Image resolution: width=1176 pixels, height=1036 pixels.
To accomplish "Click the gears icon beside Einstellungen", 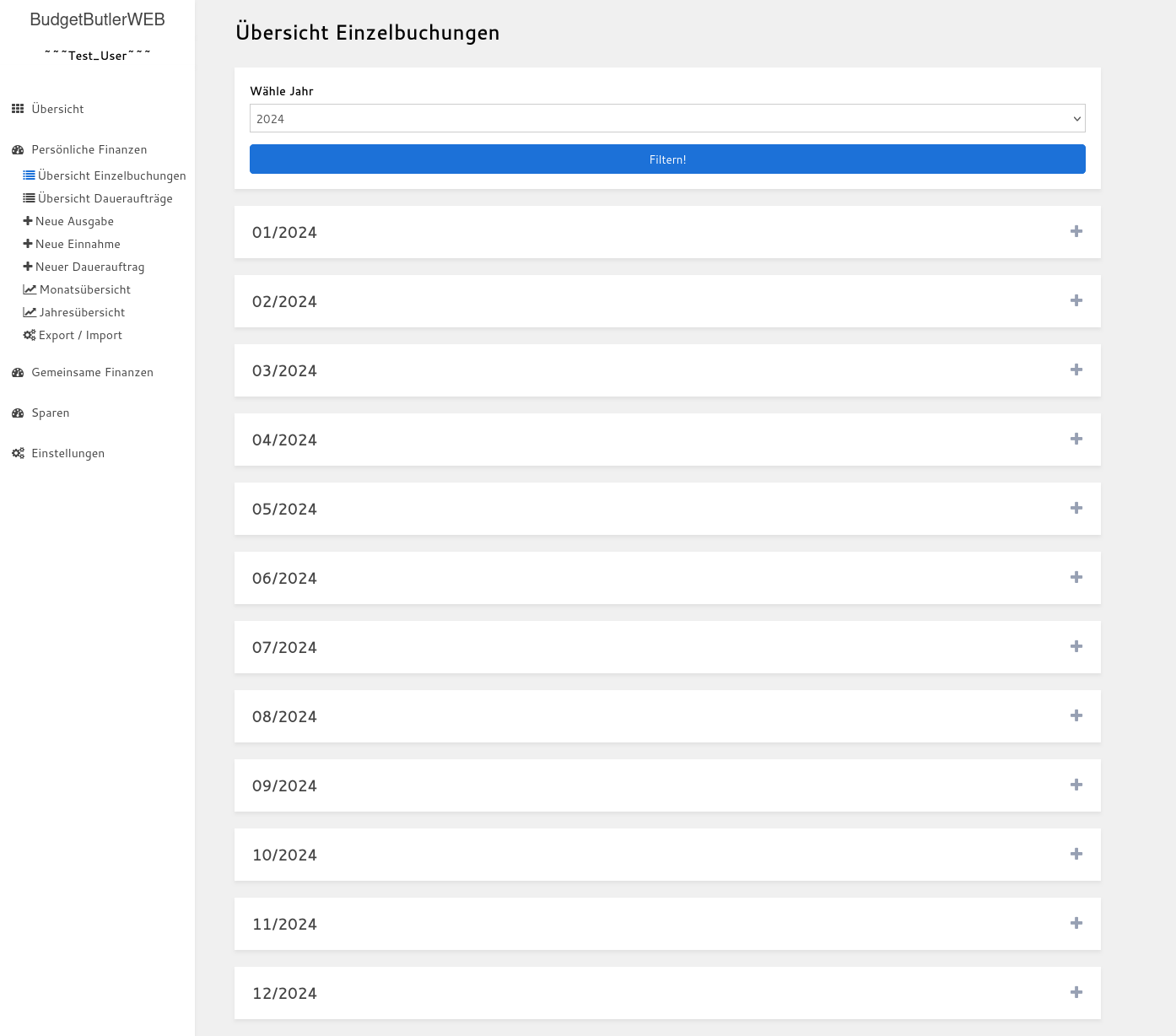I will coord(18,453).
